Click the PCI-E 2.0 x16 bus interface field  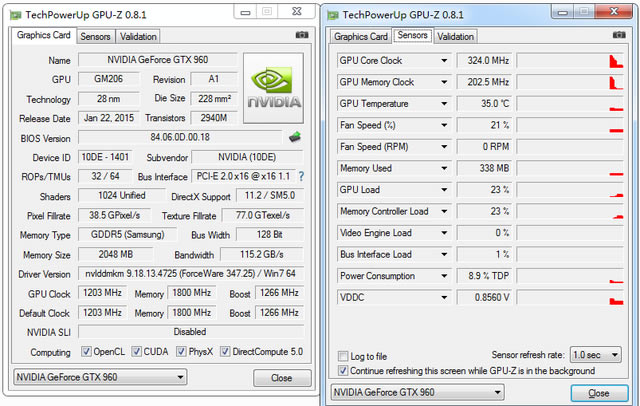click(x=244, y=176)
